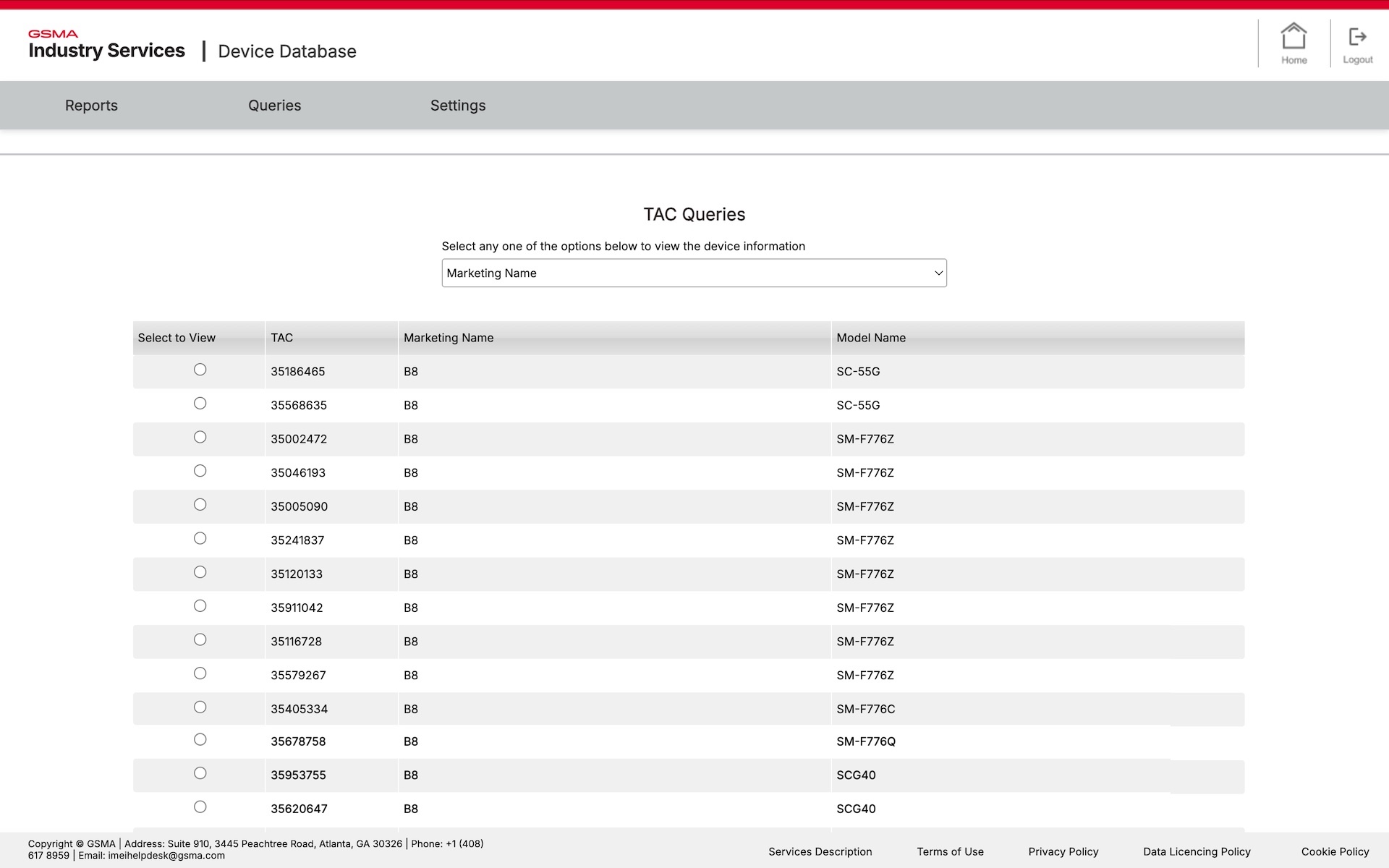
Task: Click the Marketing Name column header
Action: tap(449, 338)
